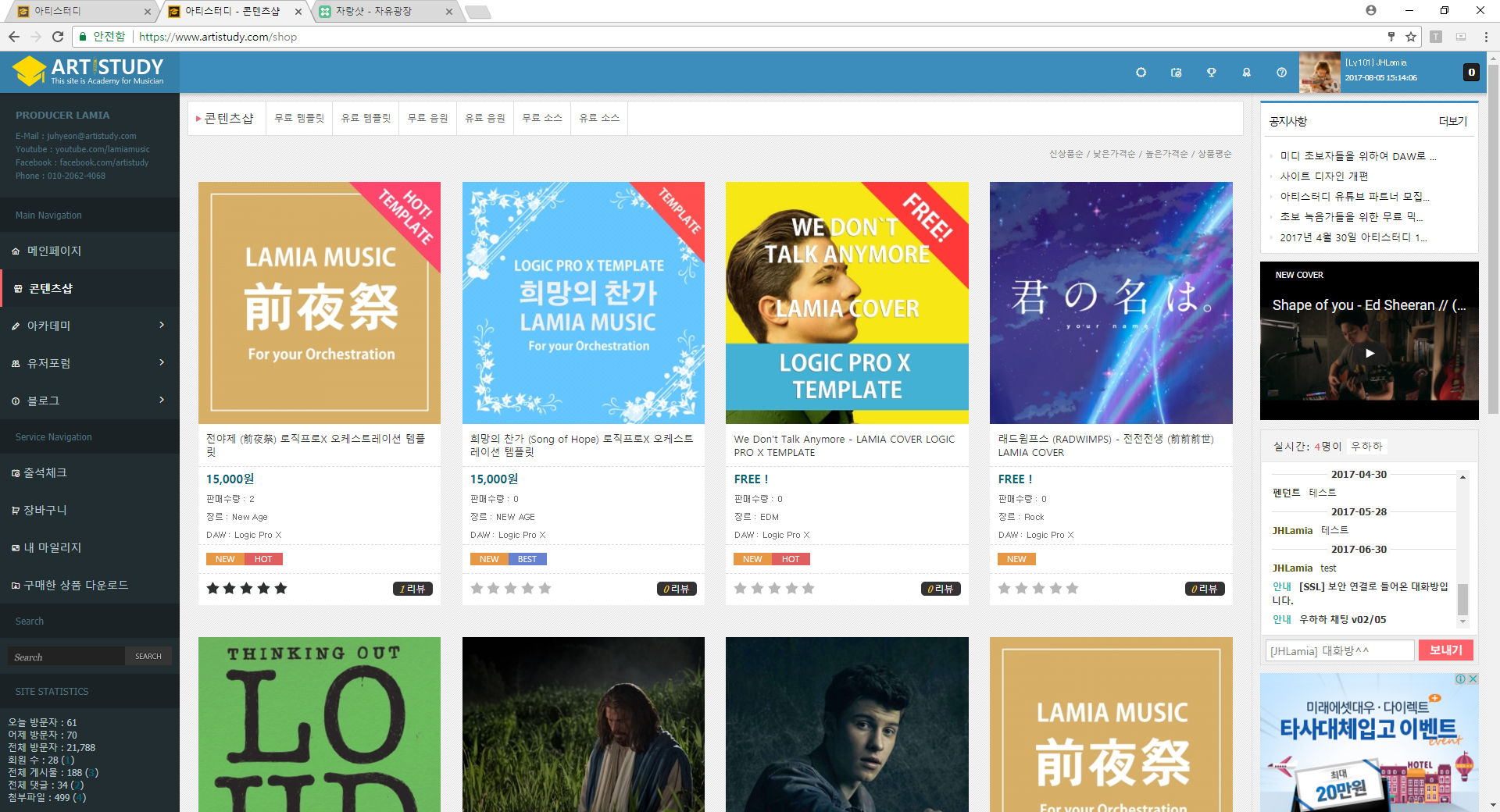The width and height of the screenshot is (1500, 812).
Task: Open notice about 아티스터디 유튜브 파트너 모집
Action: coord(1355,197)
